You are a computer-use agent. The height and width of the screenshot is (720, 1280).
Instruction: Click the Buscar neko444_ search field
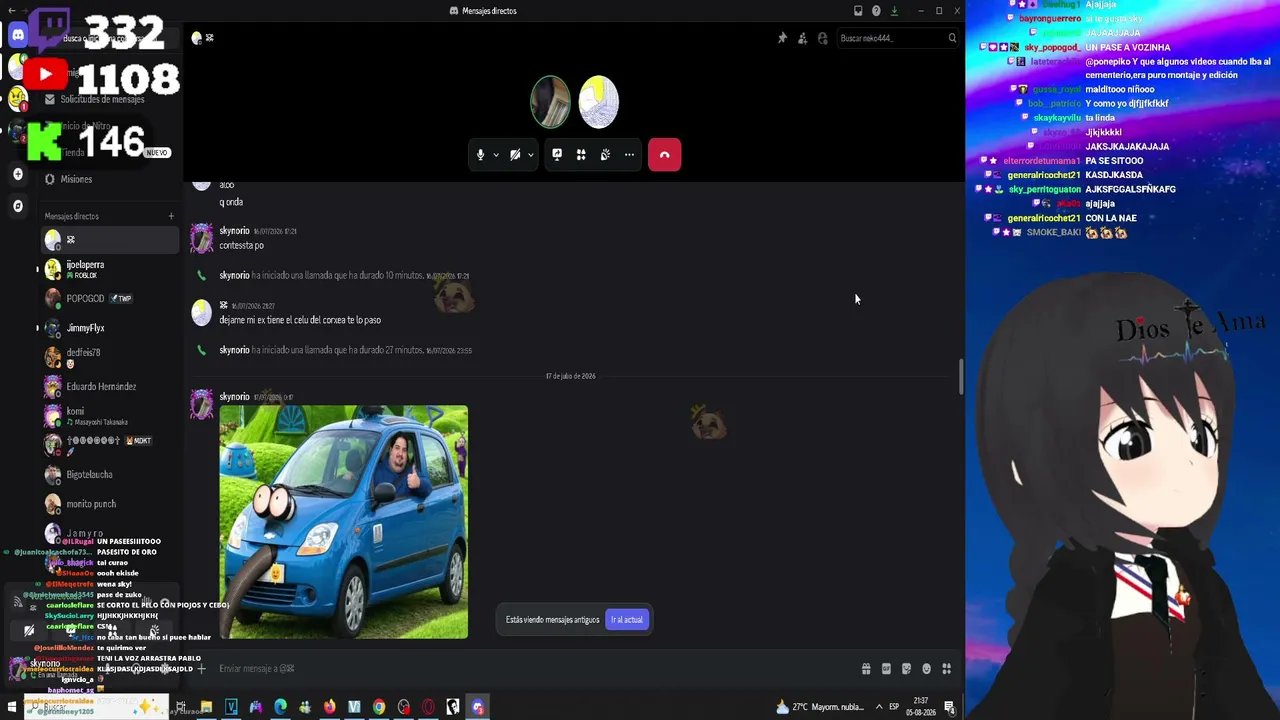coord(897,38)
